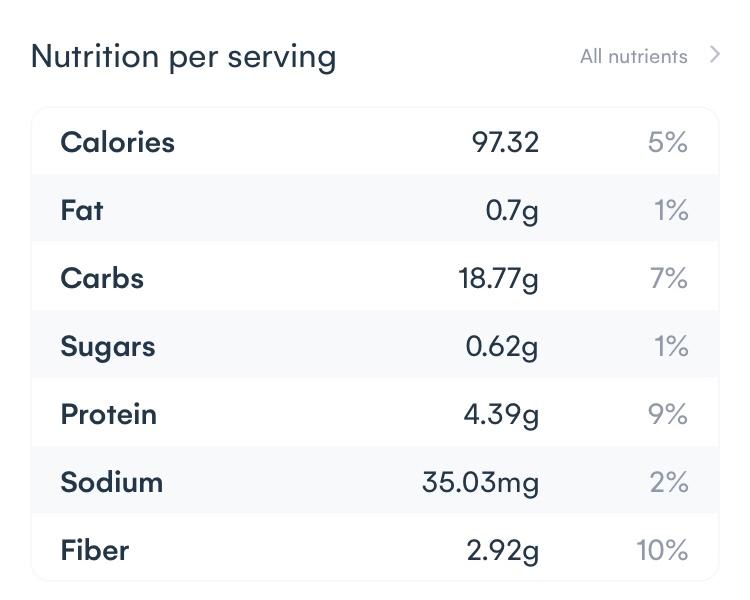Click the 0.62g sugars amount
750x600 pixels.
pyautogui.click(x=502, y=346)
